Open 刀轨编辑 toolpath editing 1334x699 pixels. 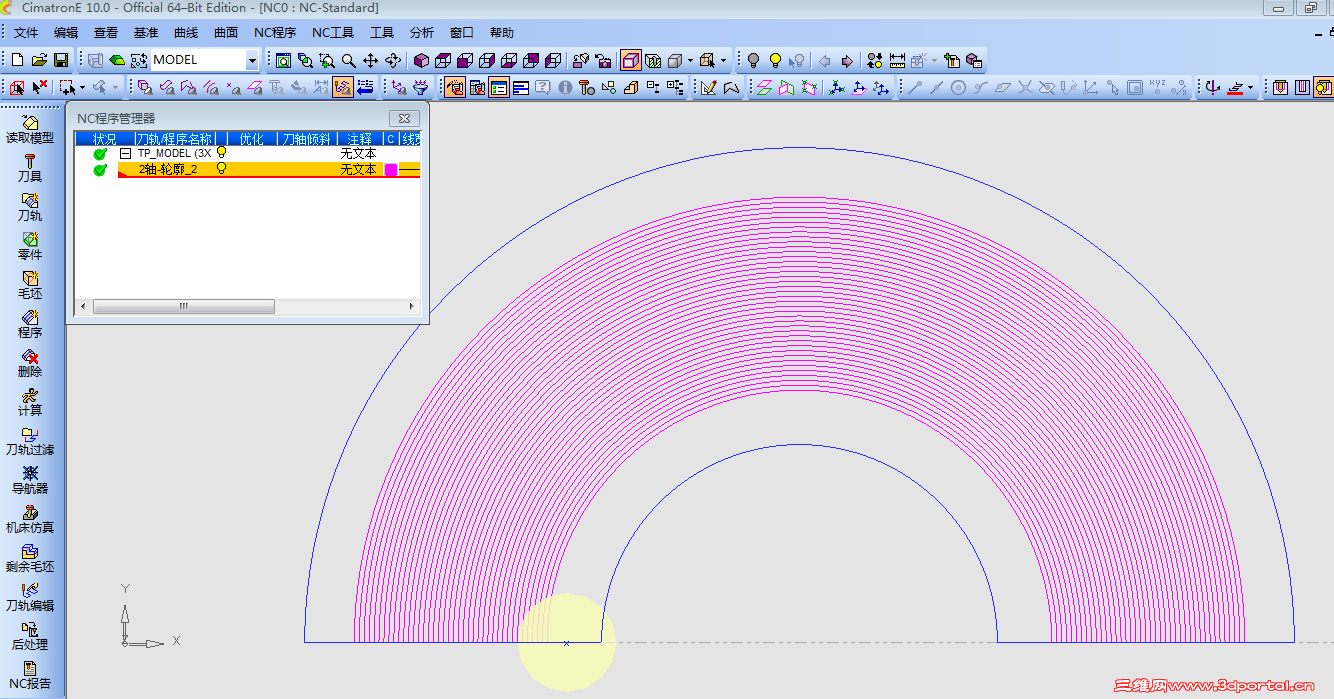30,597
